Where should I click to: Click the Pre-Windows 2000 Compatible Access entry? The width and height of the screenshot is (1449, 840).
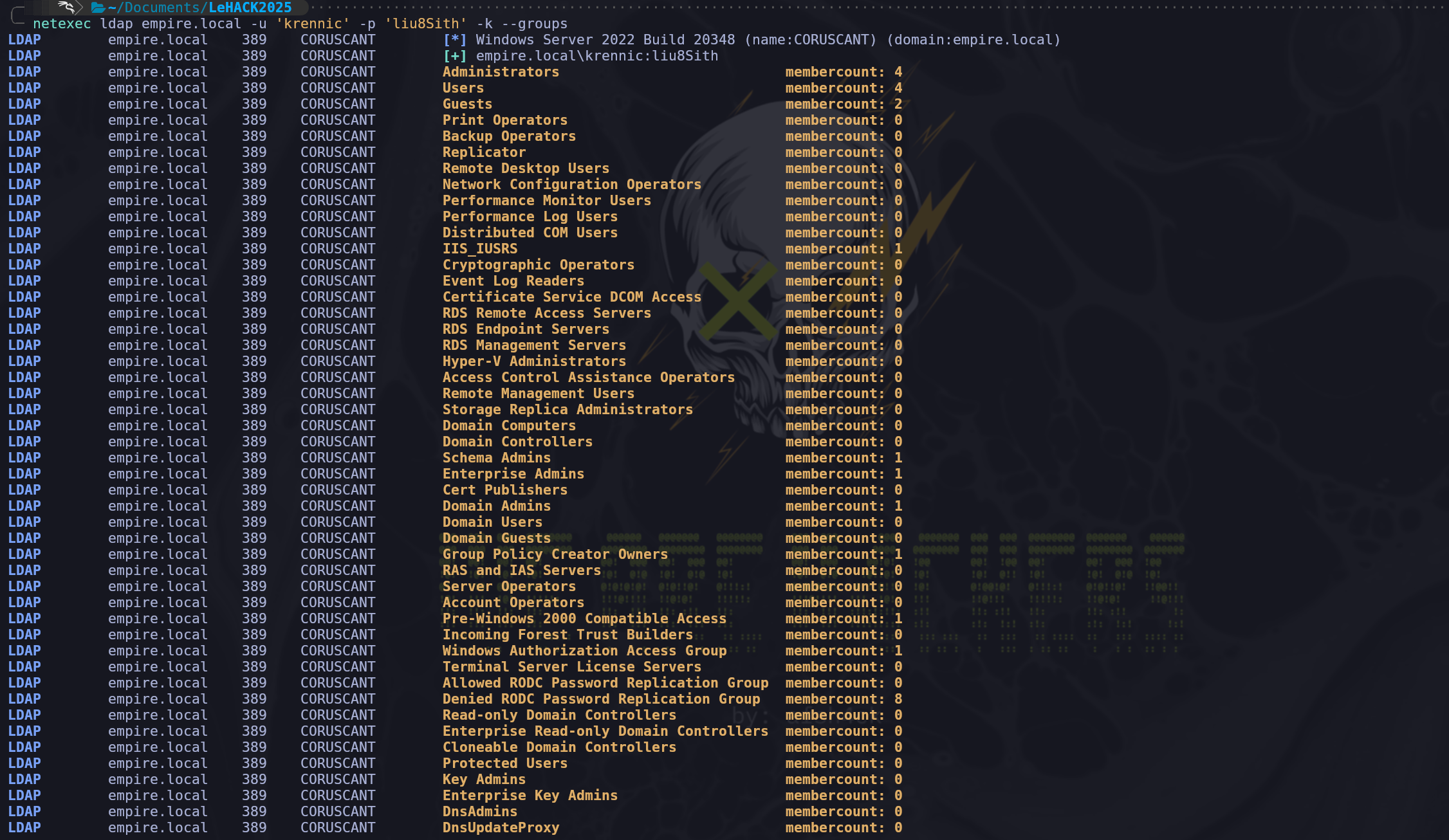584,619
